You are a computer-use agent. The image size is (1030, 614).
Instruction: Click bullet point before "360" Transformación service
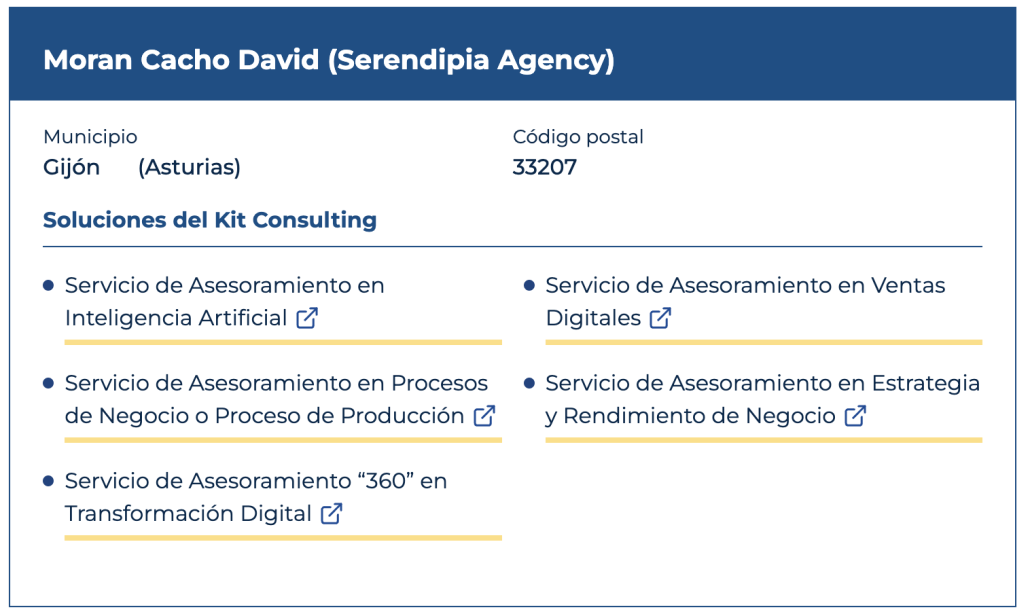[48, 482]
